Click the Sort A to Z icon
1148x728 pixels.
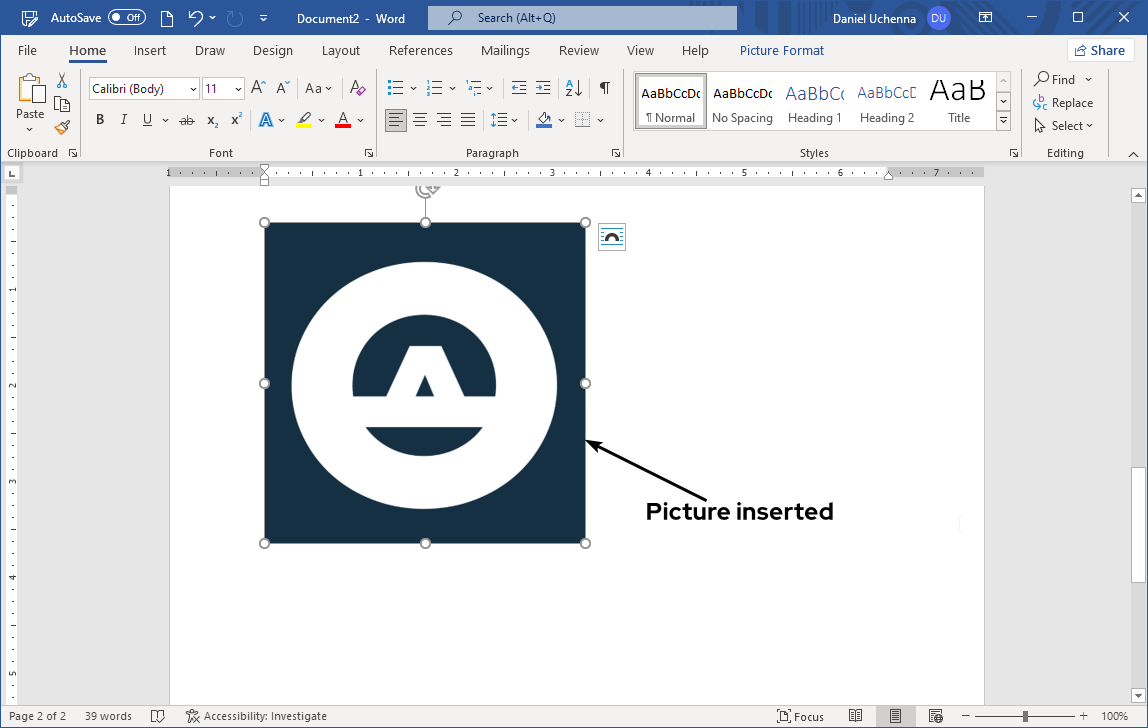coord(574,88)
